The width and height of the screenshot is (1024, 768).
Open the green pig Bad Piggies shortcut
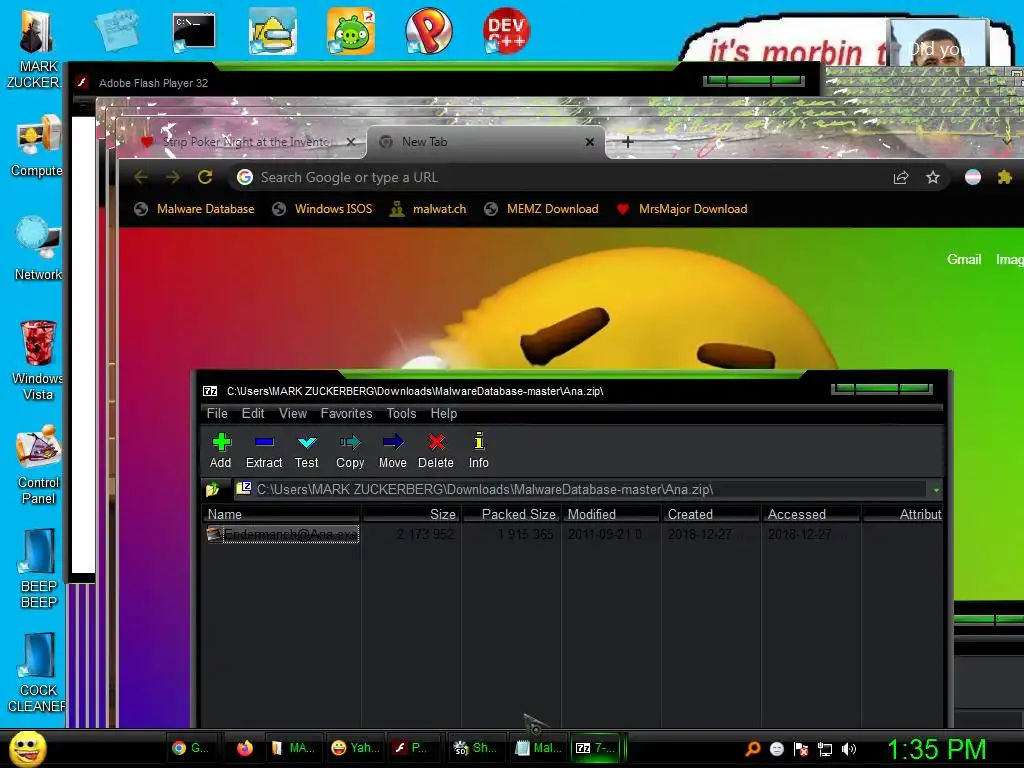pyautogui.click(x=351, y=31)
